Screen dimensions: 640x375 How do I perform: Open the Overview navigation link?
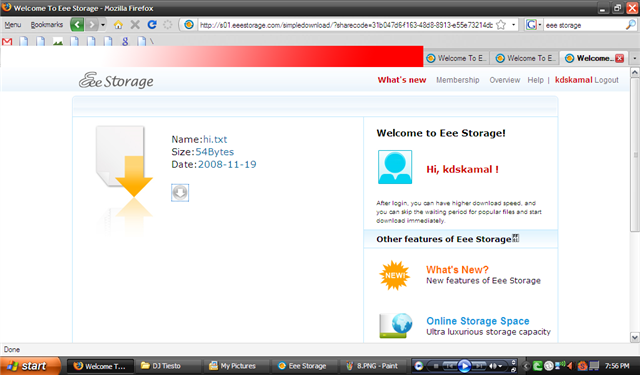pyautogui.click(x=504, y=80)
